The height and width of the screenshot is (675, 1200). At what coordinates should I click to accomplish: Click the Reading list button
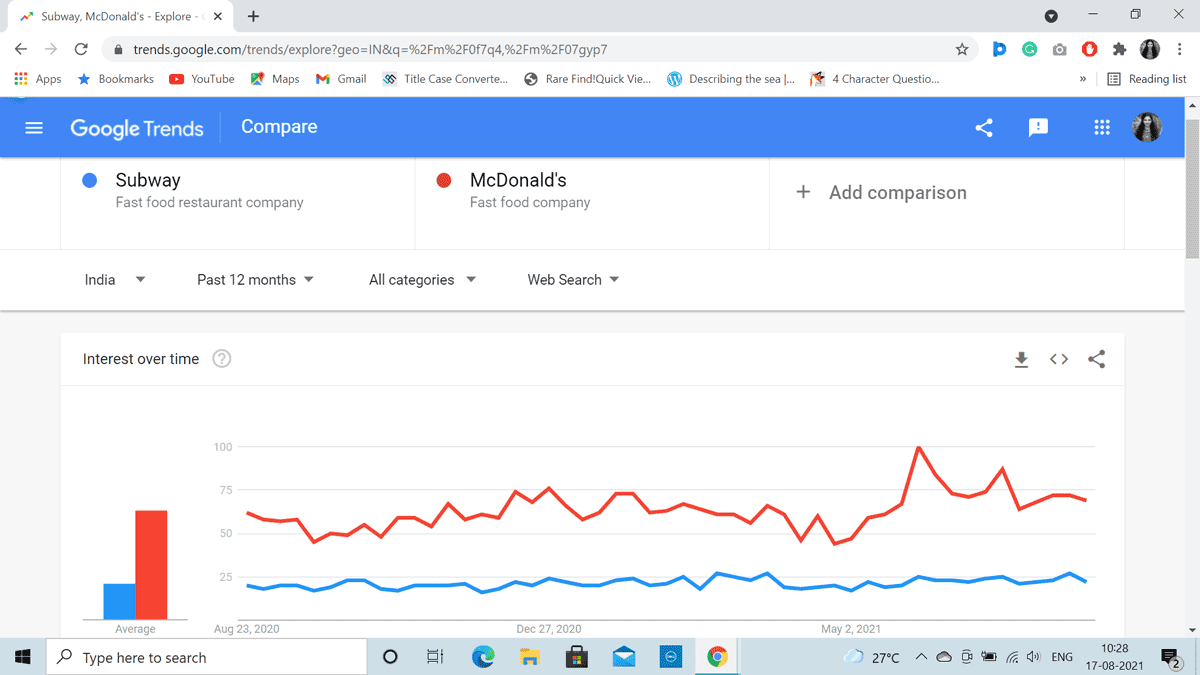(1146, 79)
